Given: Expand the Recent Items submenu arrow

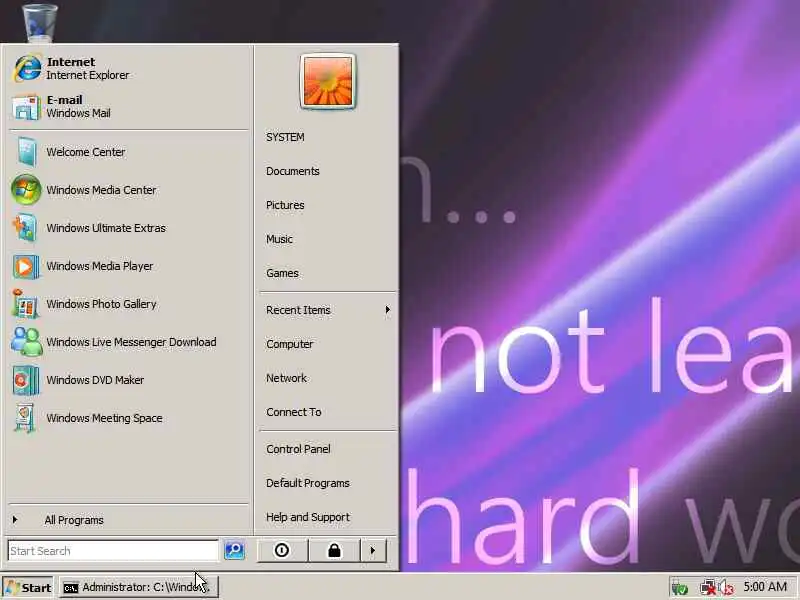Looking at the screenshot, I should [x=388, y=310].
